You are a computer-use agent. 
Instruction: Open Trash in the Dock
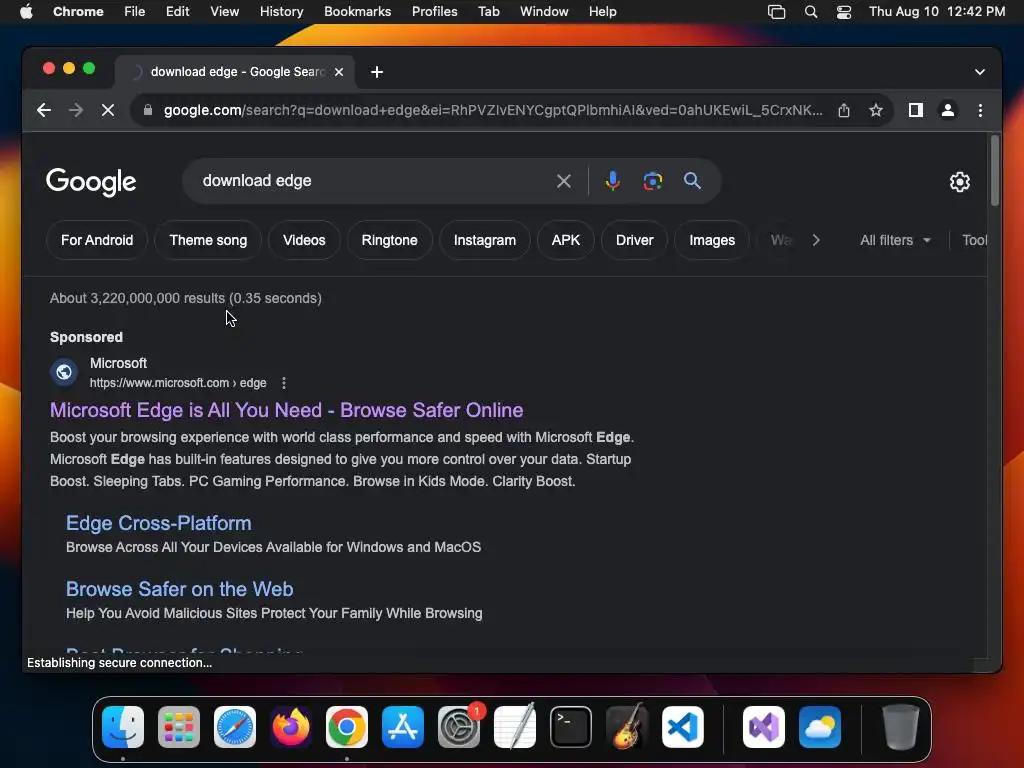point(901,727)
